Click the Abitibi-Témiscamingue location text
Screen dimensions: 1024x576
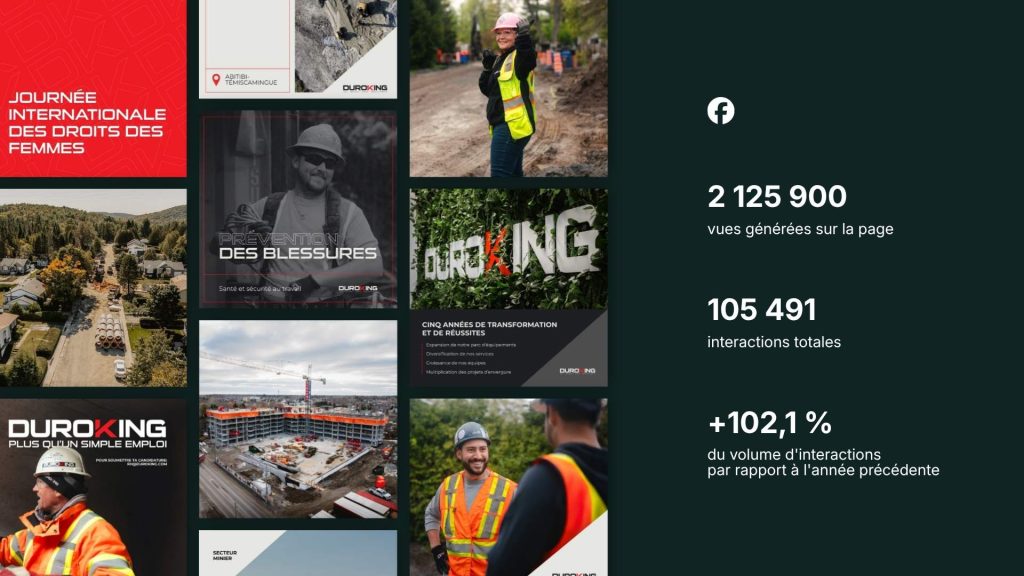point(251,80)
